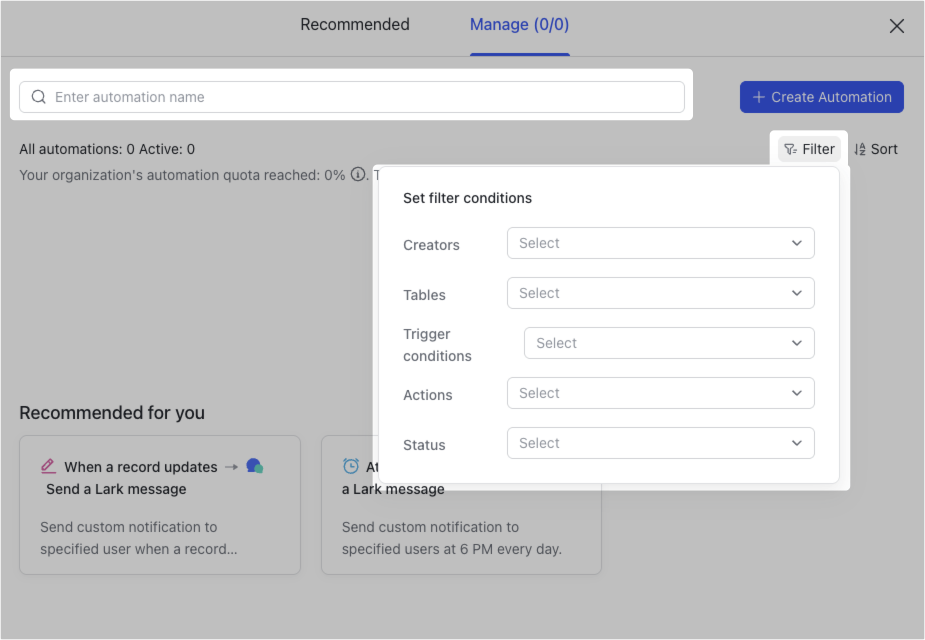Click the Lark message bubble icon
Screen dimensions: 925x640
coord(254,466)
